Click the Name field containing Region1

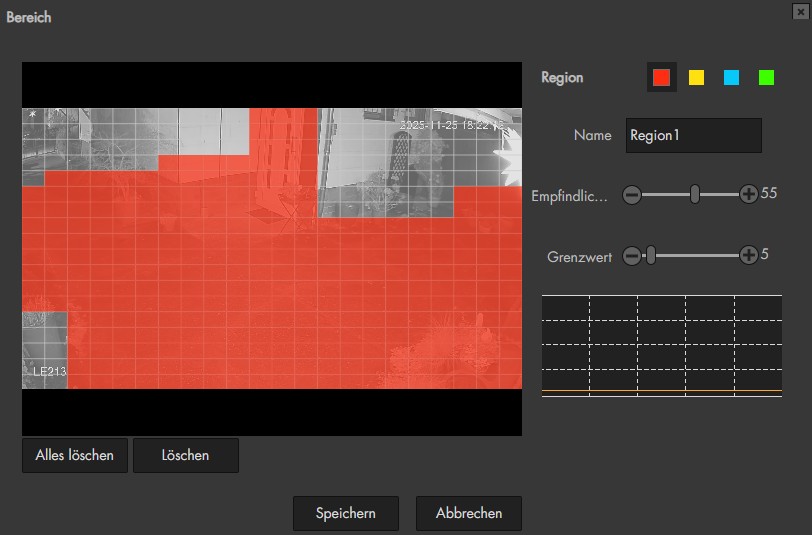(x=693, y=135)
